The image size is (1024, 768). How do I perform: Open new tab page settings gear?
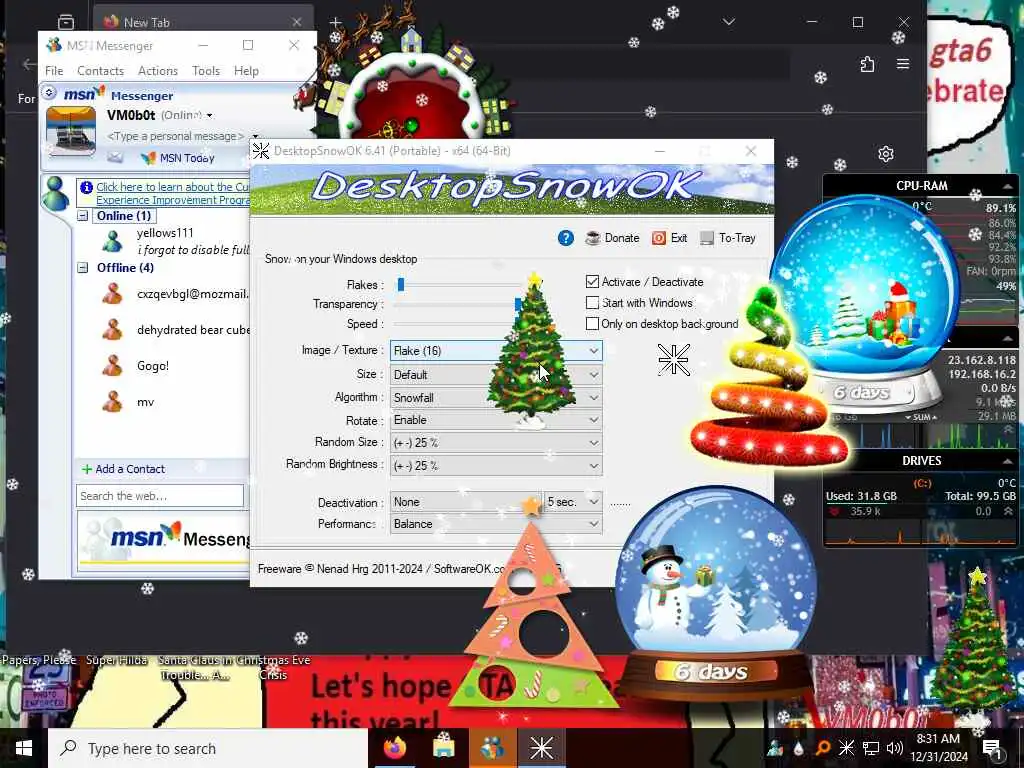point(886,154)
